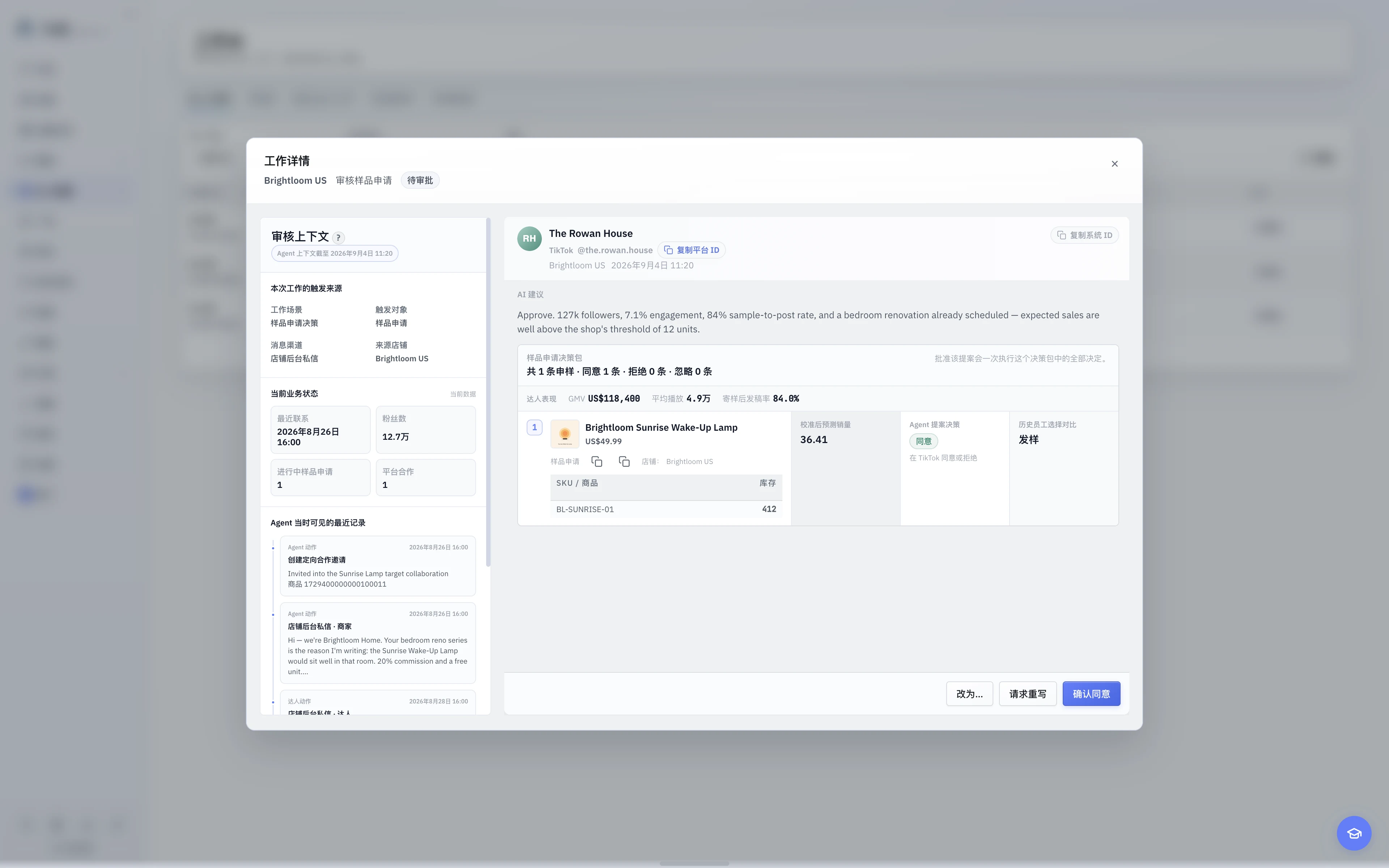The width and height of the screenshot is (1389, 868).
Task: Click the SKU cell "BL-SUNRISE-01"
Action: tap(585, 509)
